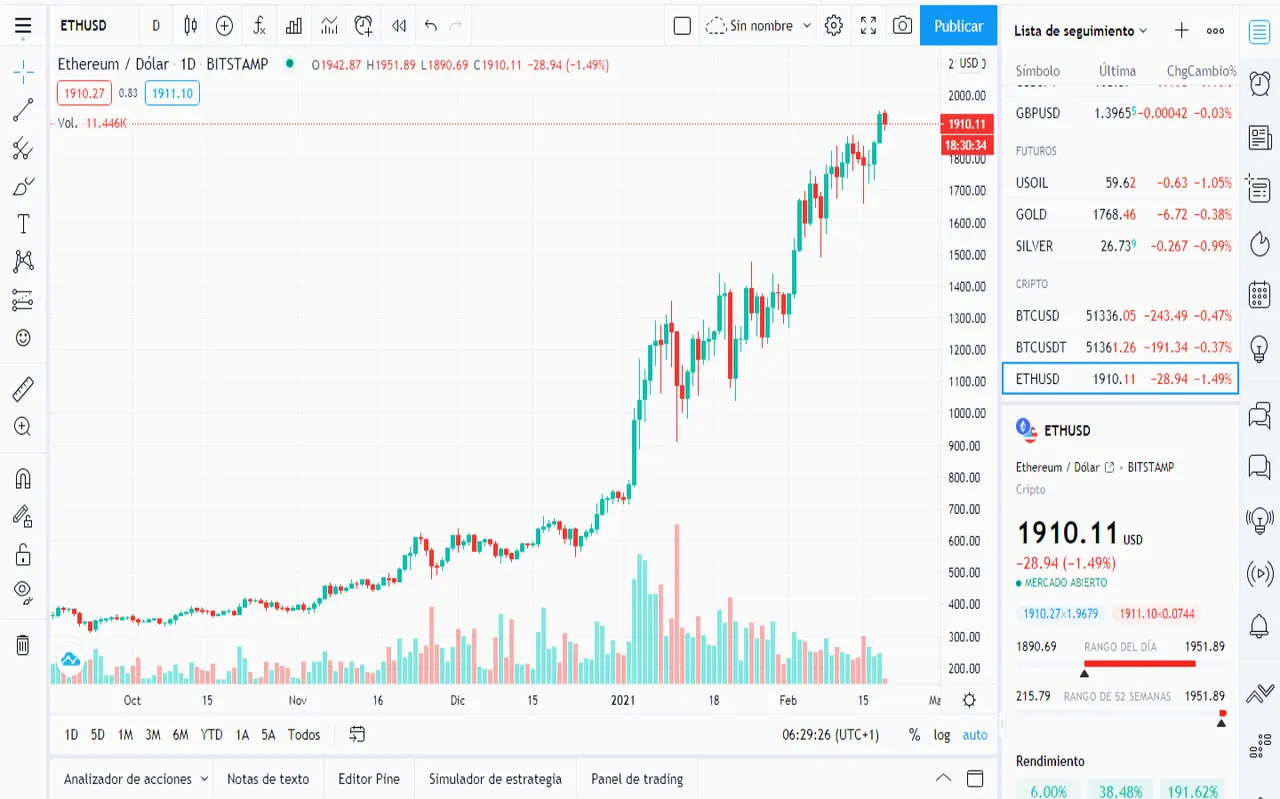
Task: Open the time zone 06:29:26 (UTC+1) menu
Action: point(830,735)
